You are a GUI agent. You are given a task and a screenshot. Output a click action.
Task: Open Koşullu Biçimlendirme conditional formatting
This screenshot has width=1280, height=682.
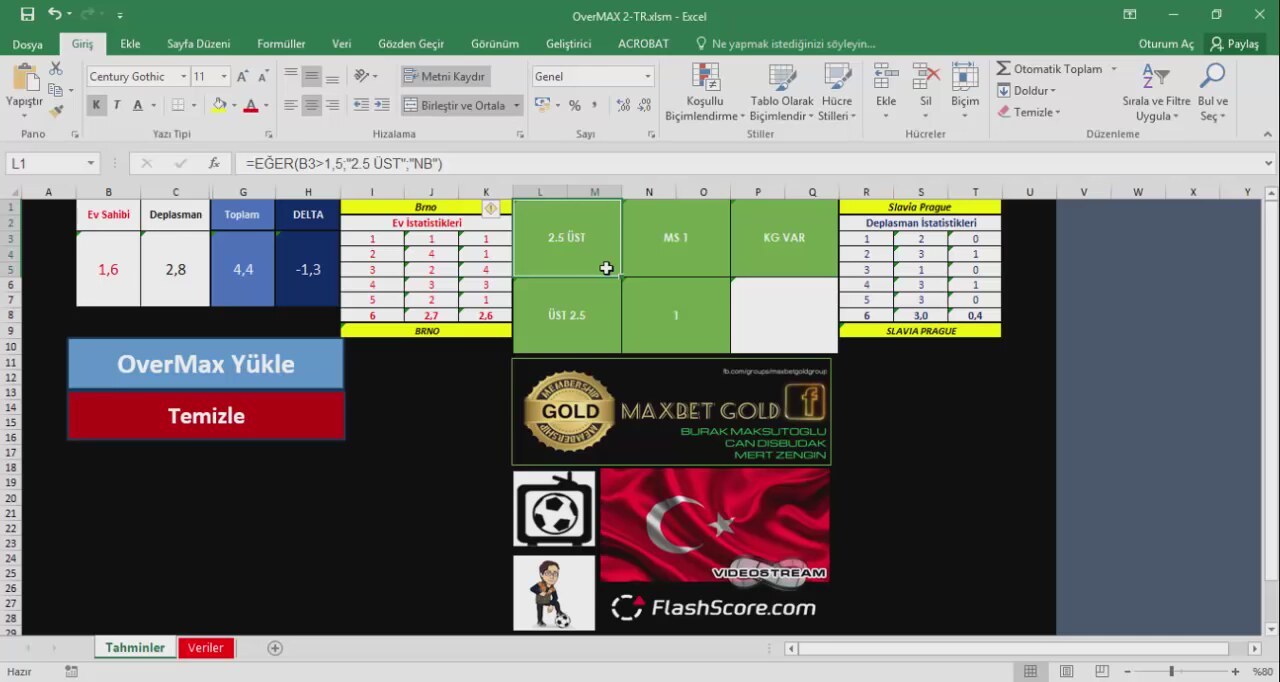coord(705,93)
